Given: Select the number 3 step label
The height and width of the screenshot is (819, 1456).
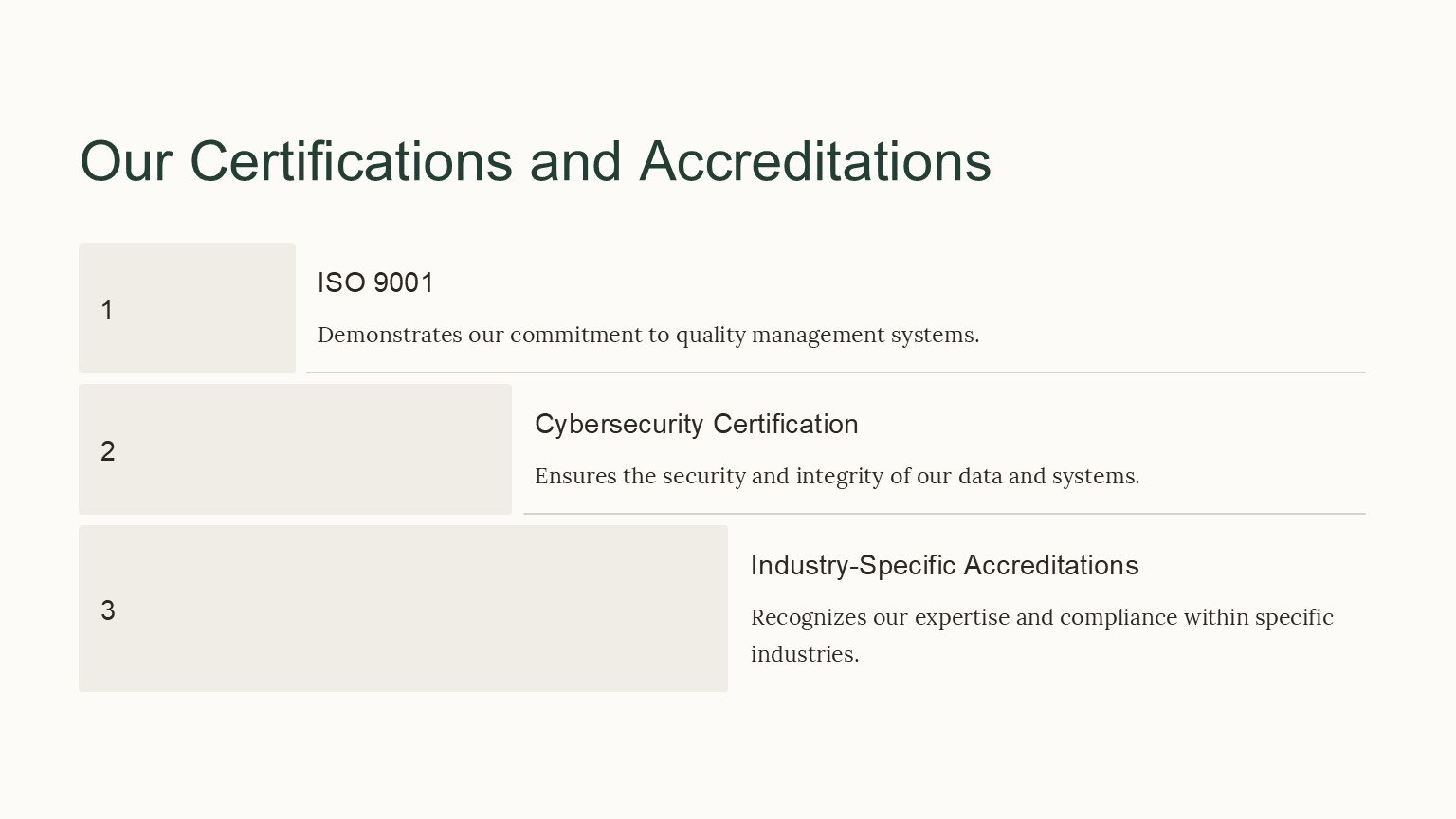Looking at the screenshot, I should 108,610.
